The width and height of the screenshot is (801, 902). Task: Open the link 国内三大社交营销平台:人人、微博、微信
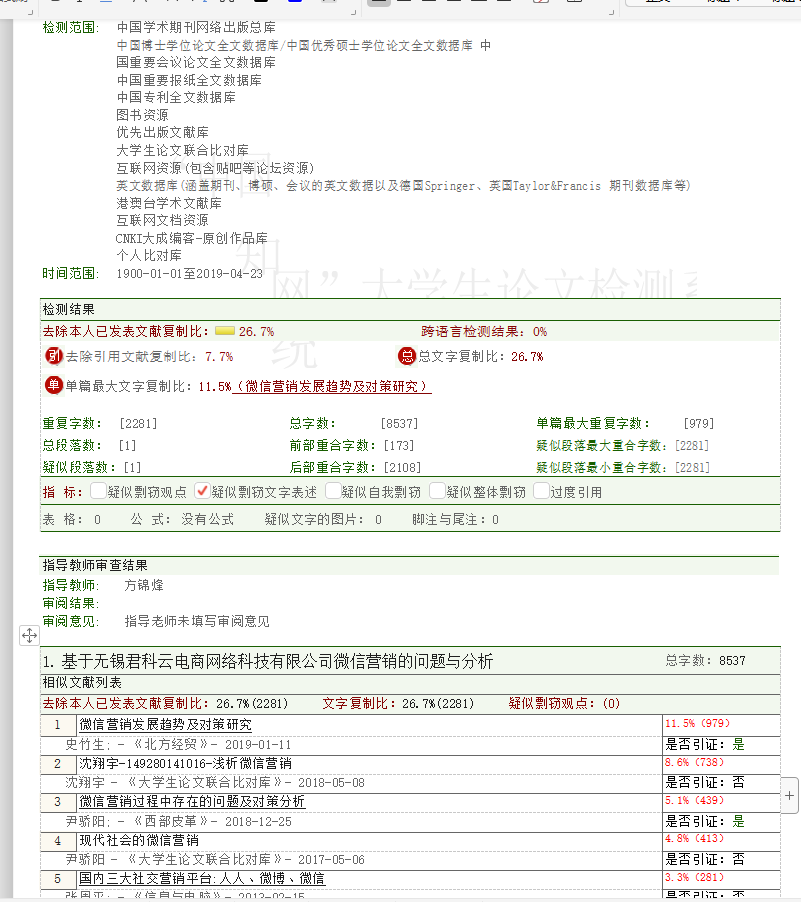click(x=202, y=878)
